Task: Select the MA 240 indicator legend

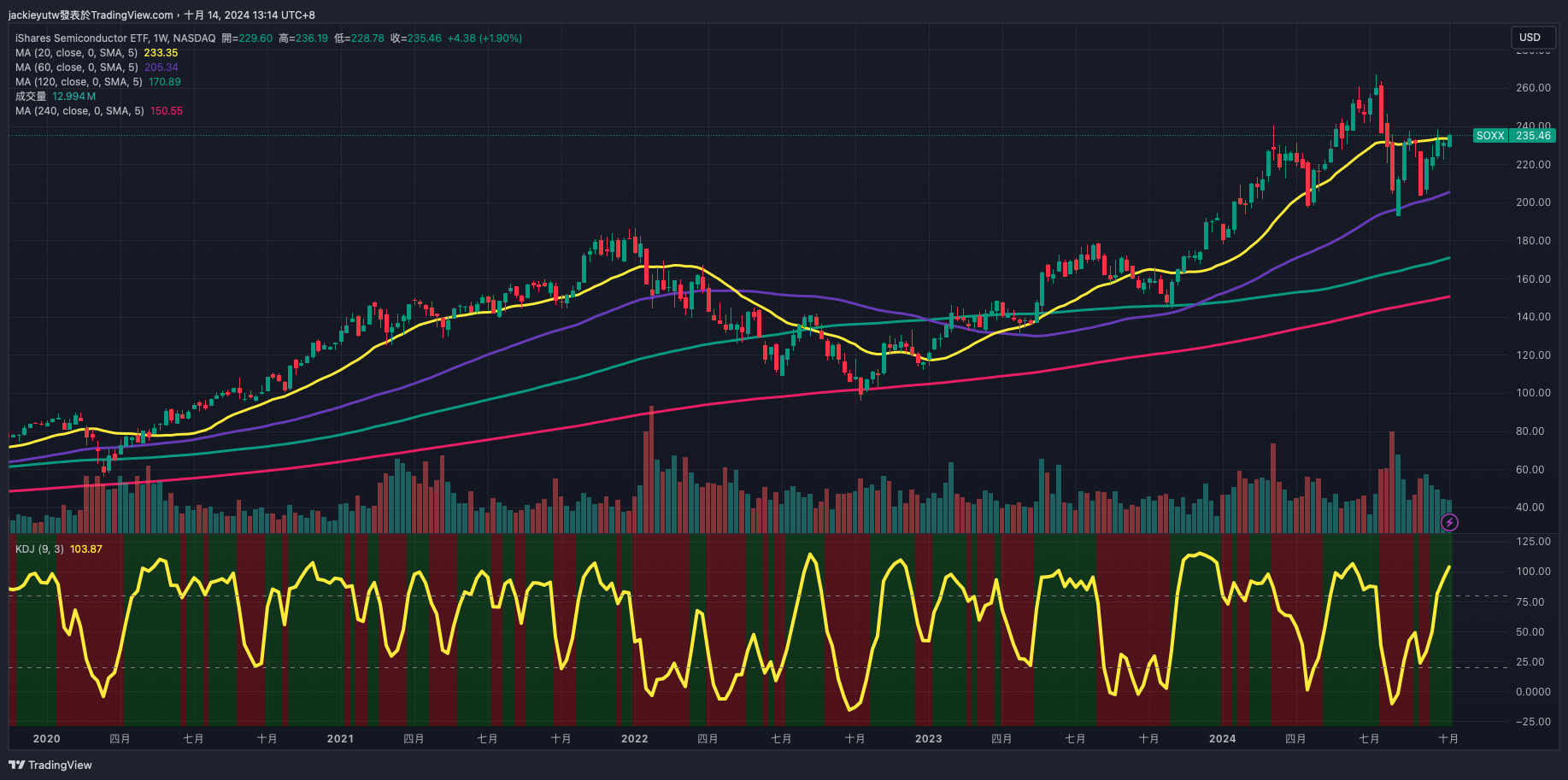Action: [x=79, y=111]
